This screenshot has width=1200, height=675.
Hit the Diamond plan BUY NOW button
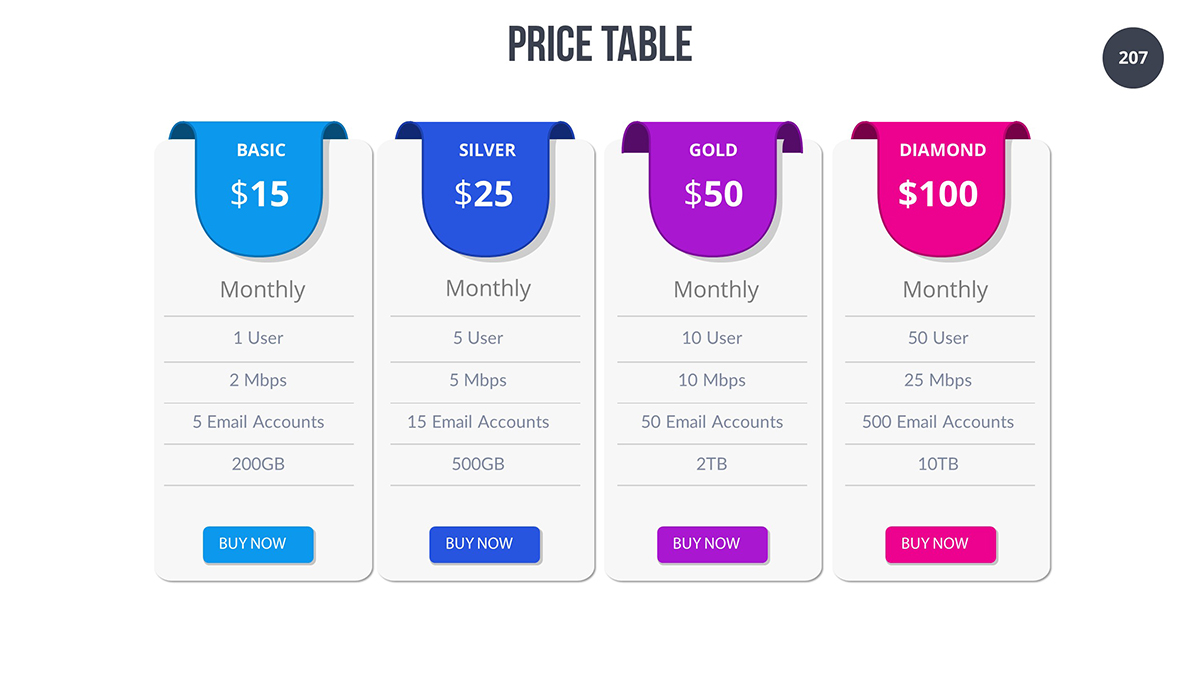pos(940,544)
